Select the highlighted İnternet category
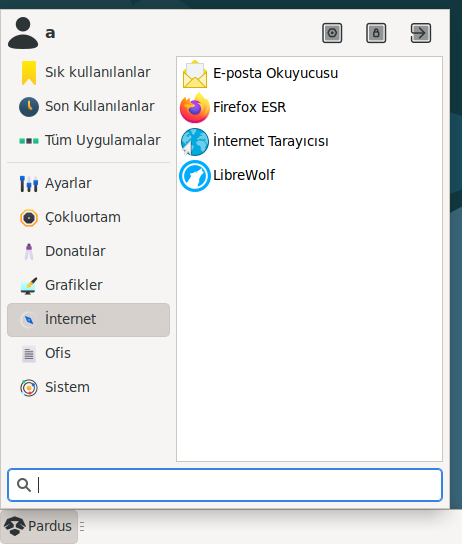462x544 pixels. click(88, 320)
